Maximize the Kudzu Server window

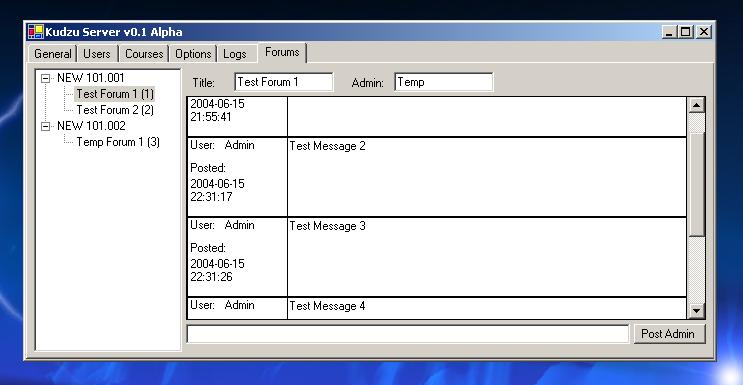[x=685, y=32]
